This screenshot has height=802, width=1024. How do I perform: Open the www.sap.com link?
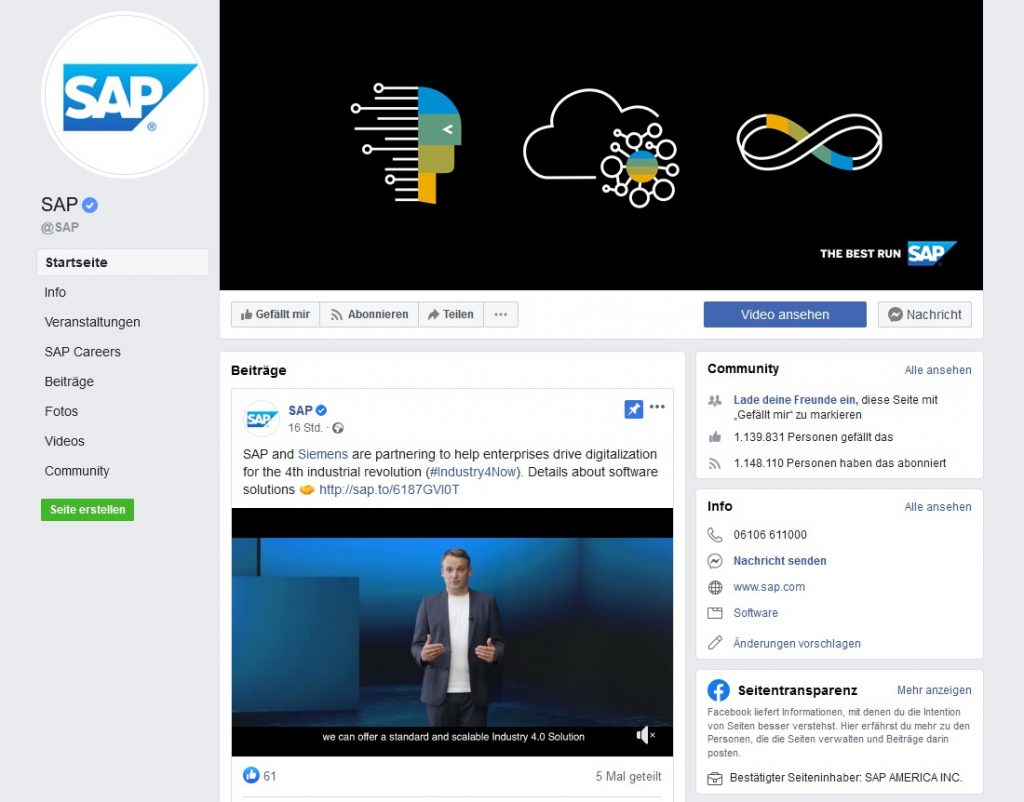tap(769, 587)
